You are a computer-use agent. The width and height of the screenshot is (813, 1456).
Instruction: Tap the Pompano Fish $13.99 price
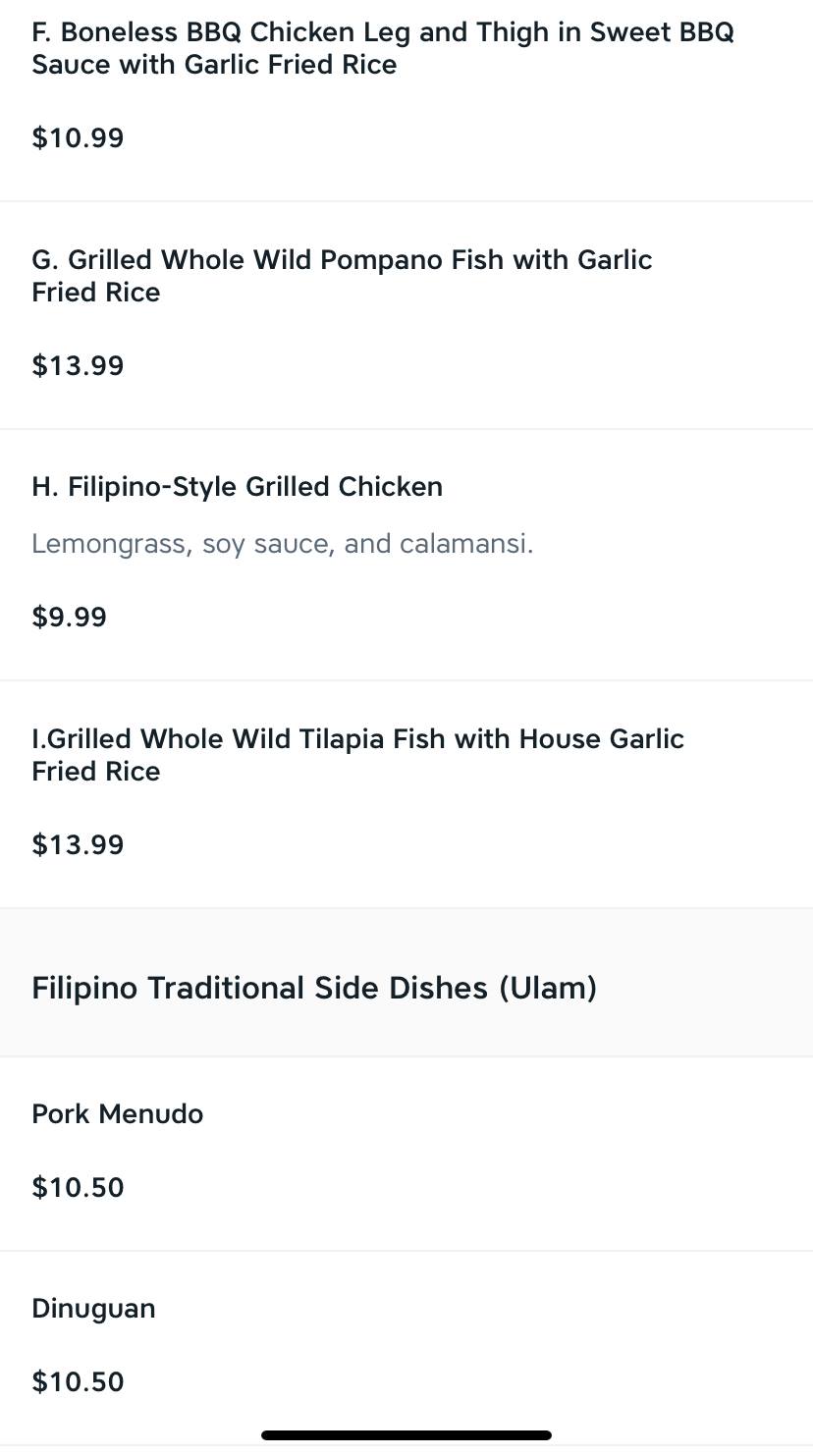pyautogui.click(x=78, y=366)
